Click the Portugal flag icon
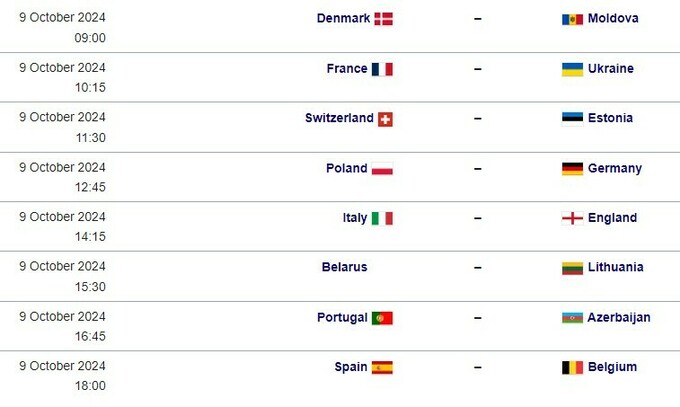Viewport: 680px width, 407px height. [x=382, y=318]
